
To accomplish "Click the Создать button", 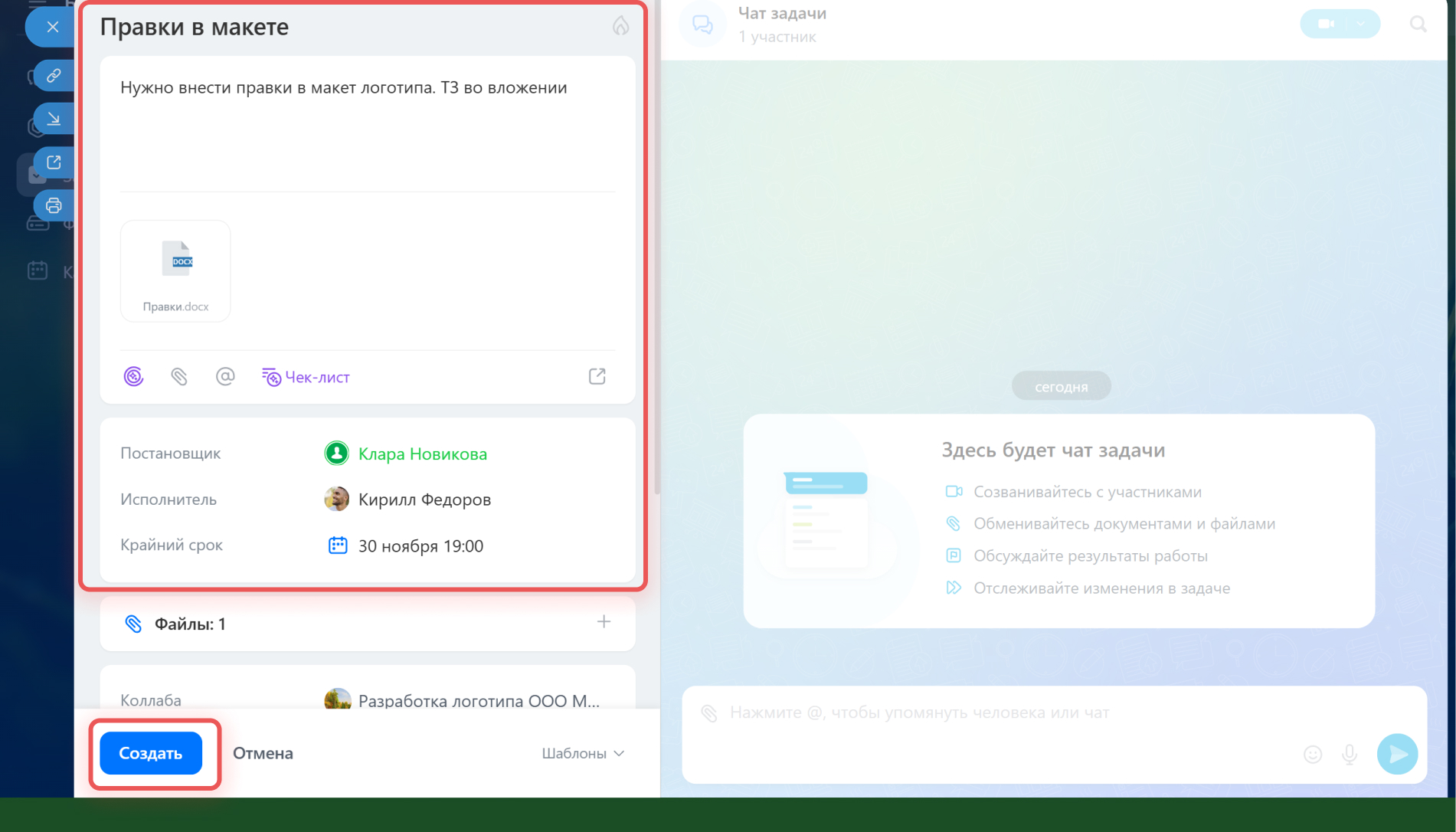I will point(151,753).
